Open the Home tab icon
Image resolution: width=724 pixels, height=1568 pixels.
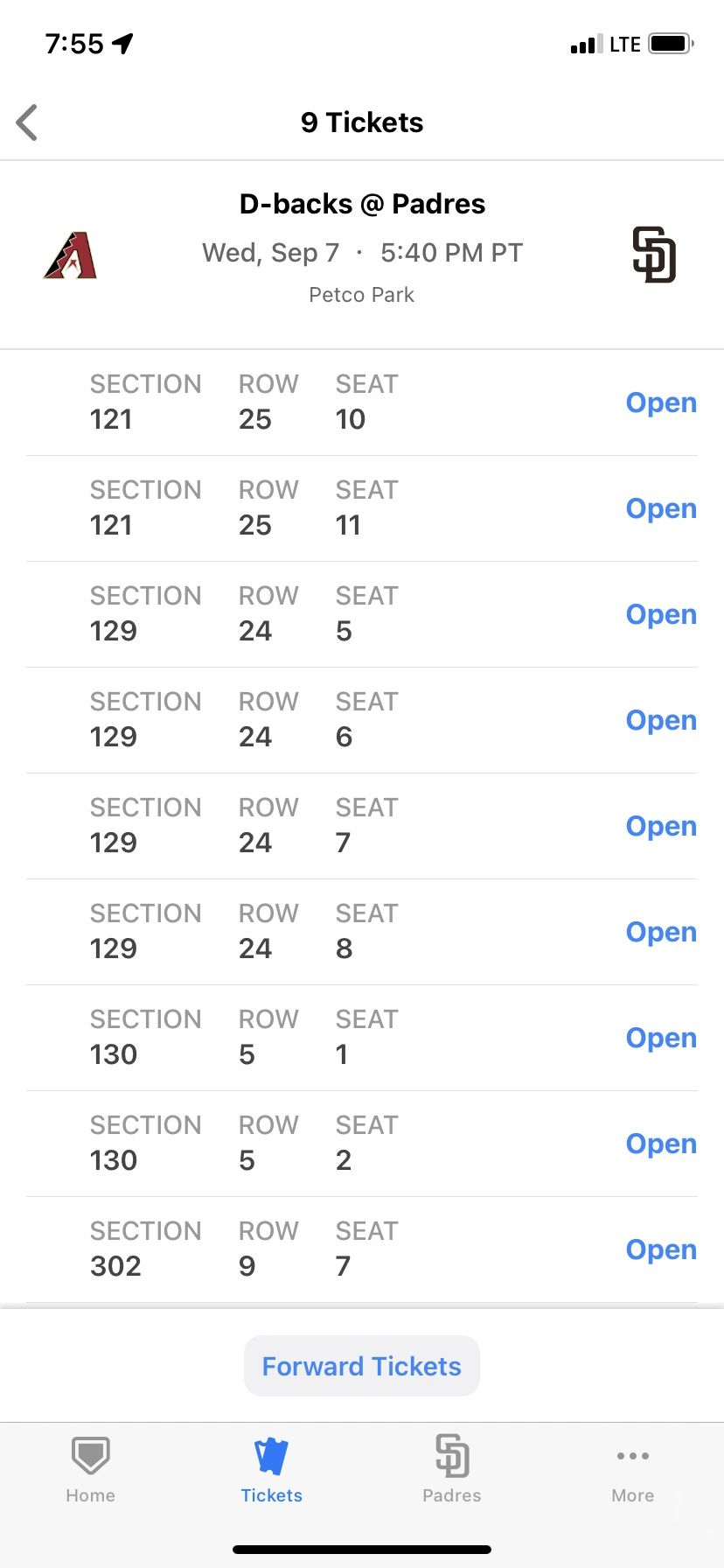coord(90,1457)
